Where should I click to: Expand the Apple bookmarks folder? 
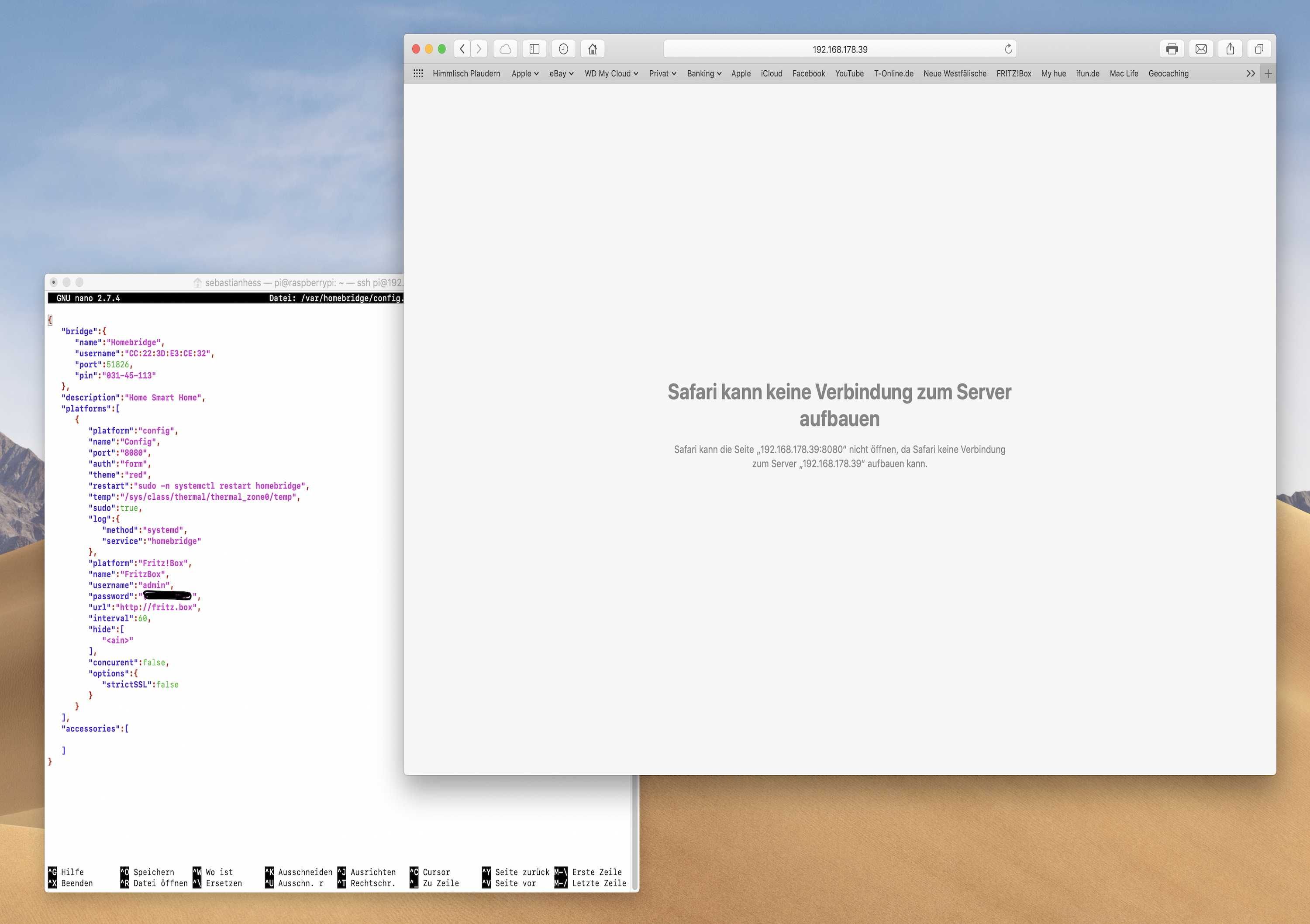coord(525,74)
